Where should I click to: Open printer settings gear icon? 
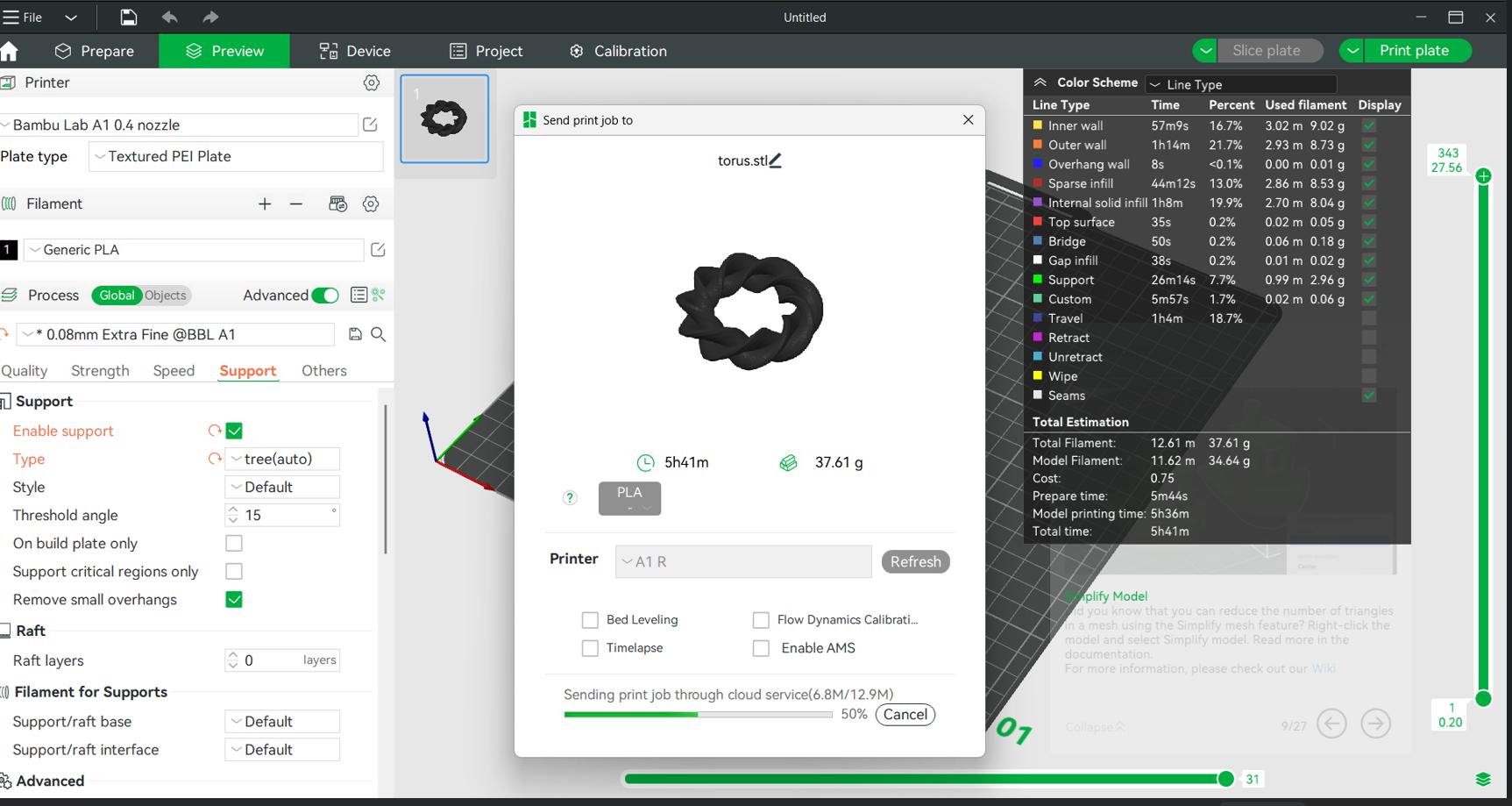click(x=372, y=82)
